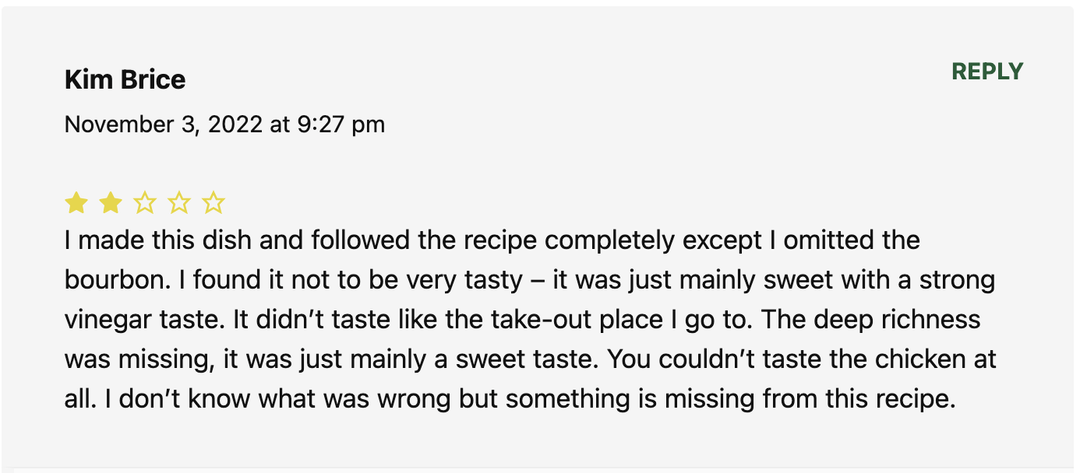Select the third star in the rating
The image size is (1080, 473).
click(145, 204)
